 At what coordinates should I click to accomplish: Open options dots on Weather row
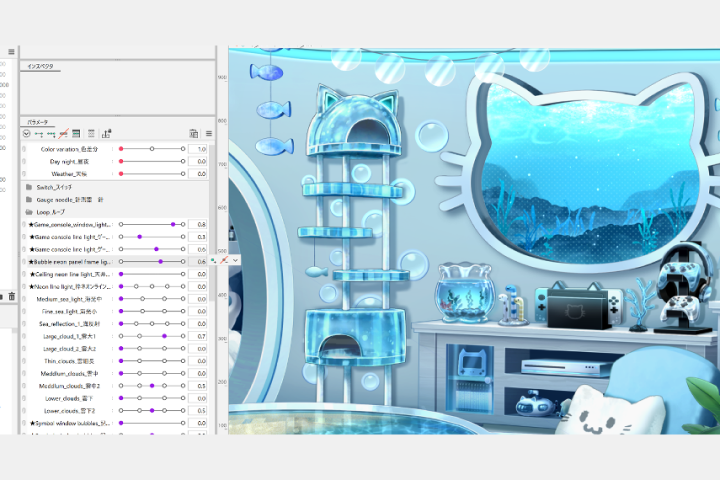(x=112, y=174)
